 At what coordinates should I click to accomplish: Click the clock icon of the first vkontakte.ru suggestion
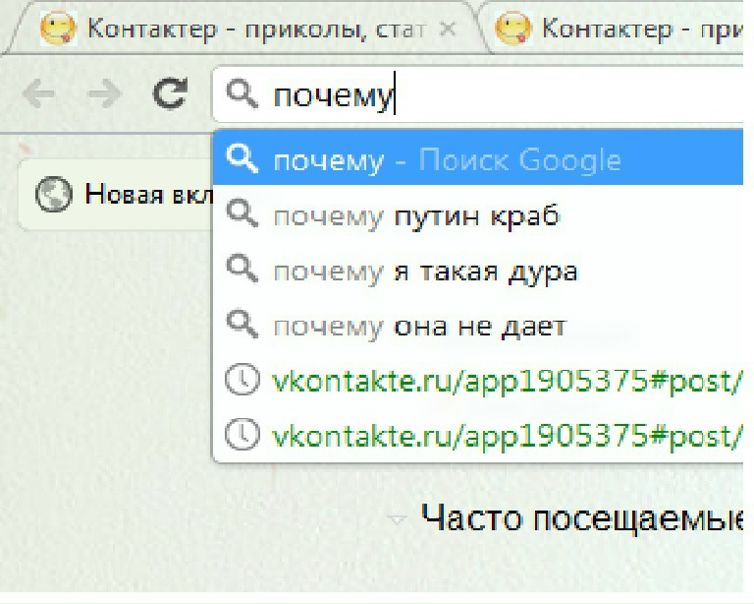click(242, 381)
